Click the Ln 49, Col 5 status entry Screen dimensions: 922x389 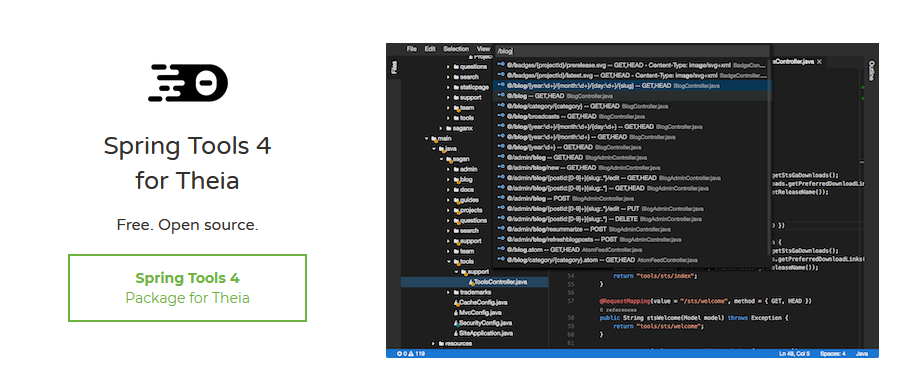point(794,354)
